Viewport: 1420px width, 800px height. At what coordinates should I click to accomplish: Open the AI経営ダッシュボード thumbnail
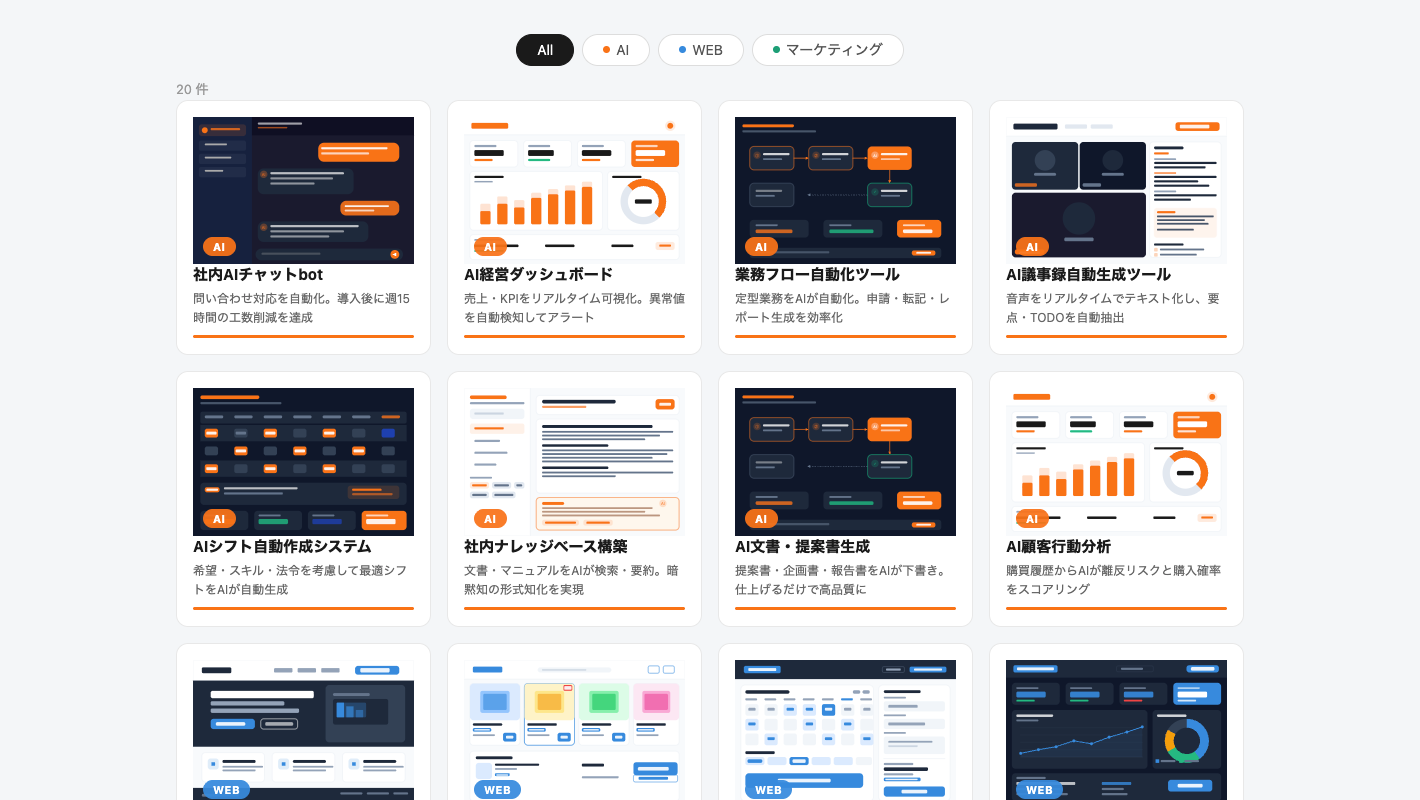point(574,190)
